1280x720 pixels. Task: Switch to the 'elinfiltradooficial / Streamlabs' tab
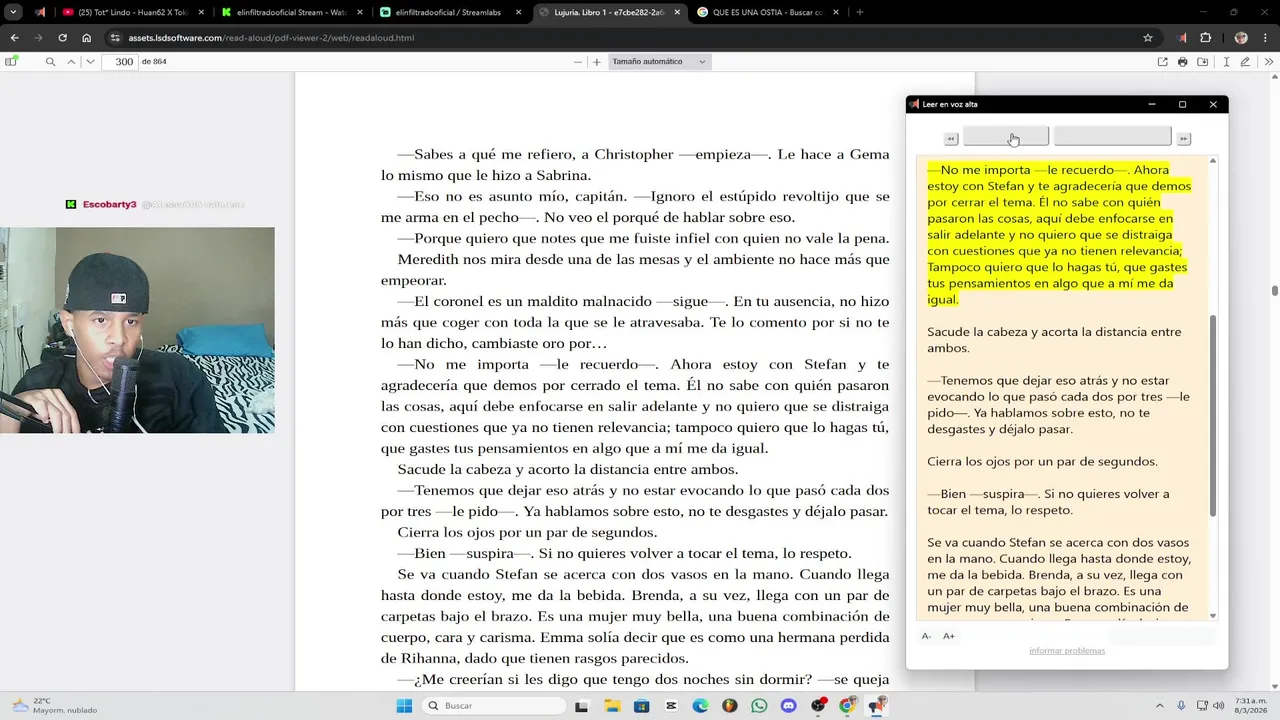[x=448, y=12]
